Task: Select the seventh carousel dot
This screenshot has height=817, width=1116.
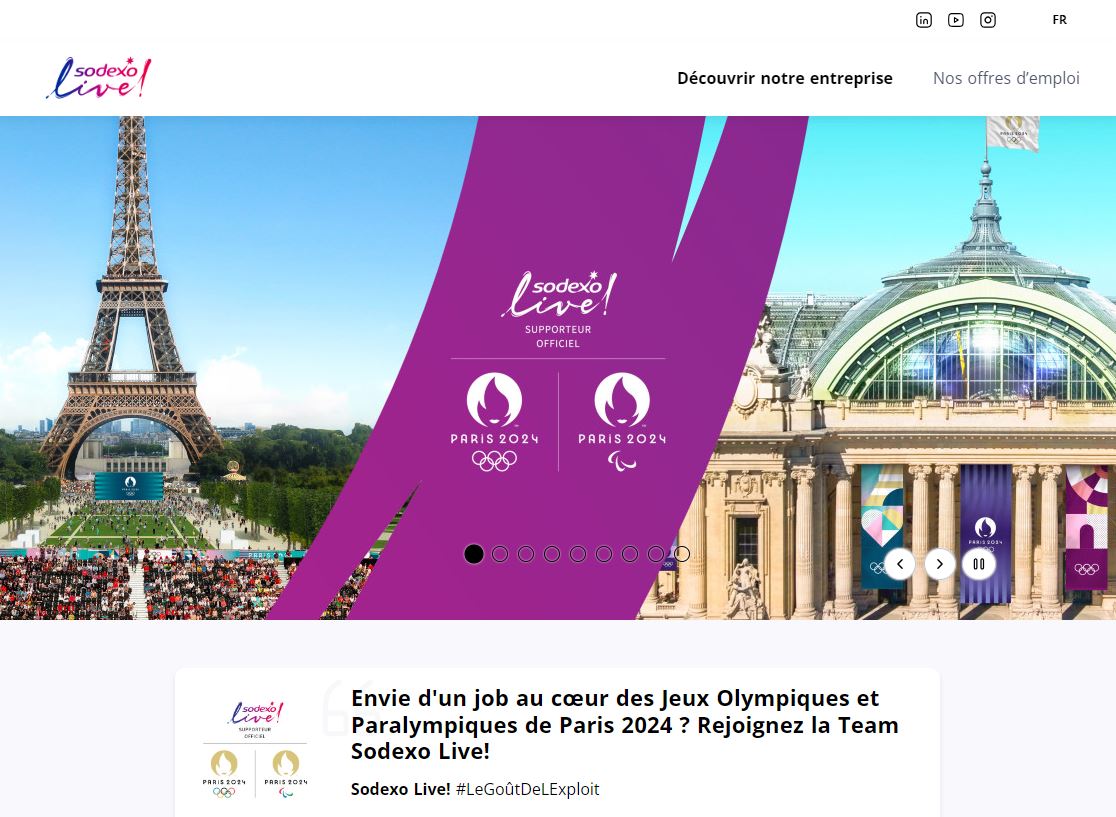Action: click(630, 554)
